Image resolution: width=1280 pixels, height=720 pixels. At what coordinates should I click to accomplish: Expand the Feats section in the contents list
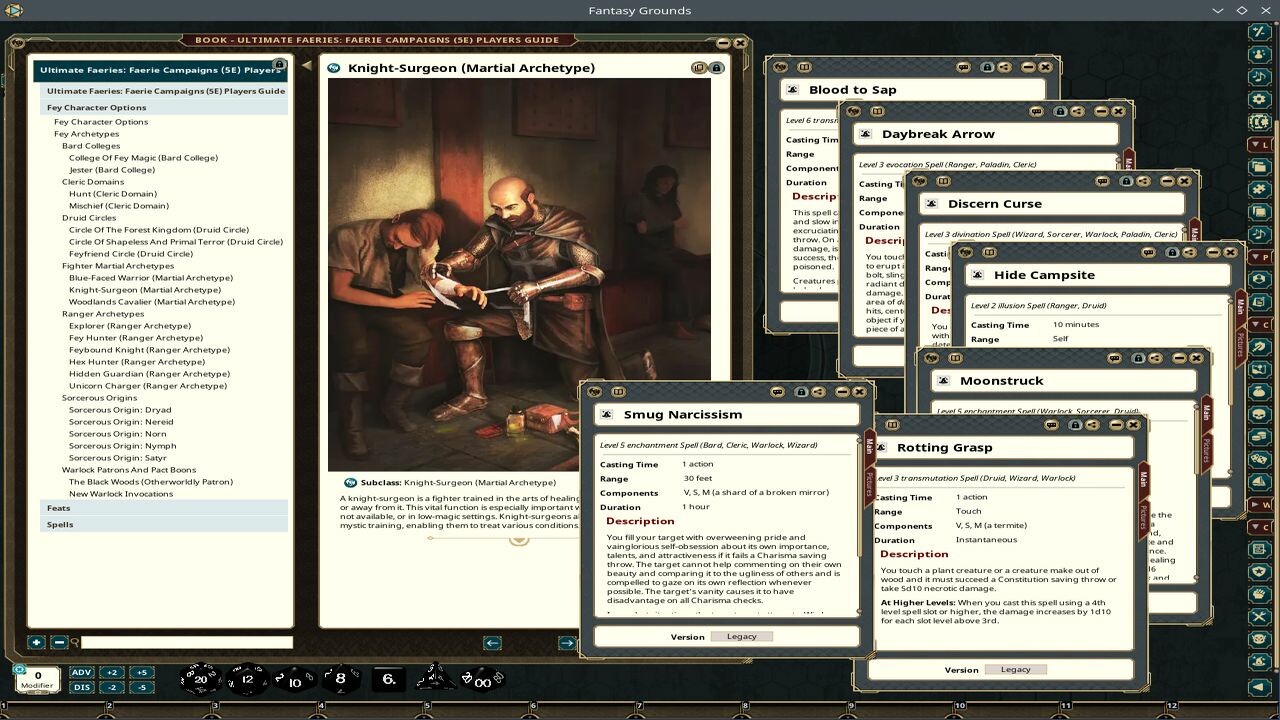[x=56, y=509]
